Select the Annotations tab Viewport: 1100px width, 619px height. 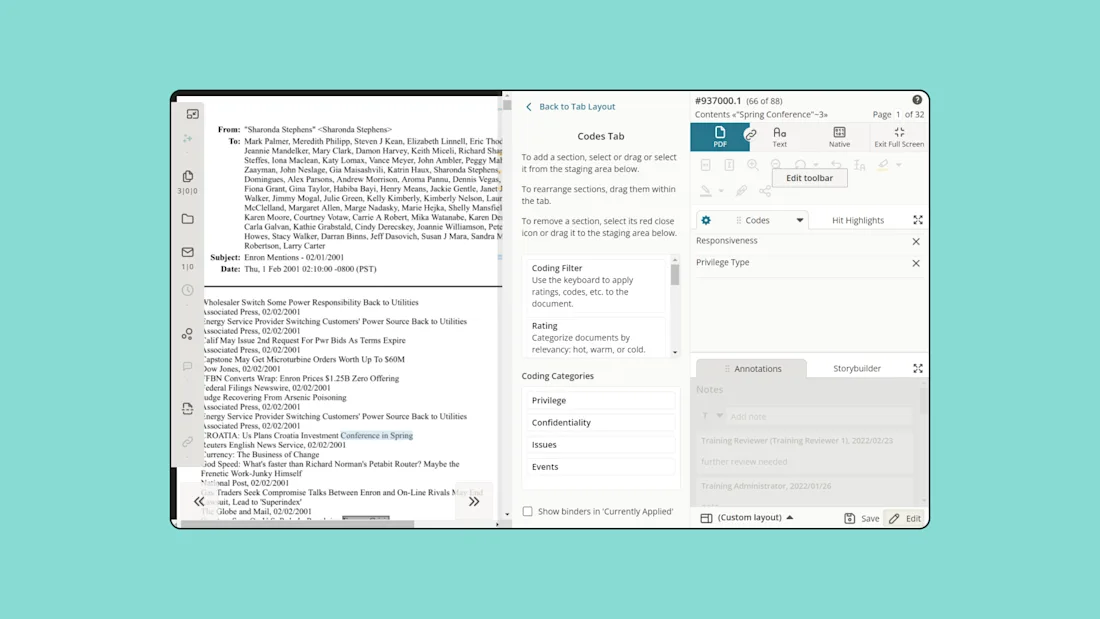751,368
